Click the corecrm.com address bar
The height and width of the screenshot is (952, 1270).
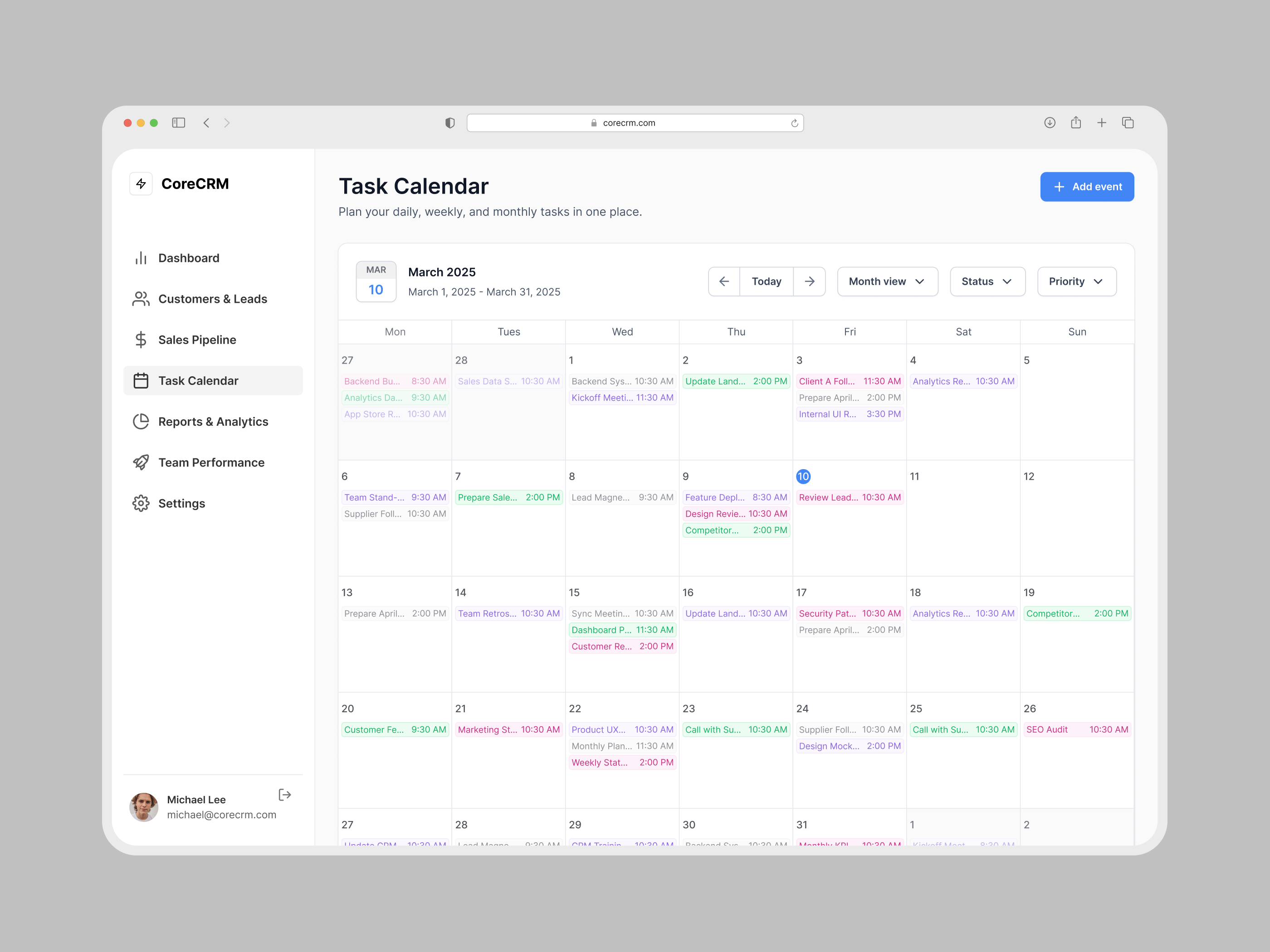(x=629, y=123)
